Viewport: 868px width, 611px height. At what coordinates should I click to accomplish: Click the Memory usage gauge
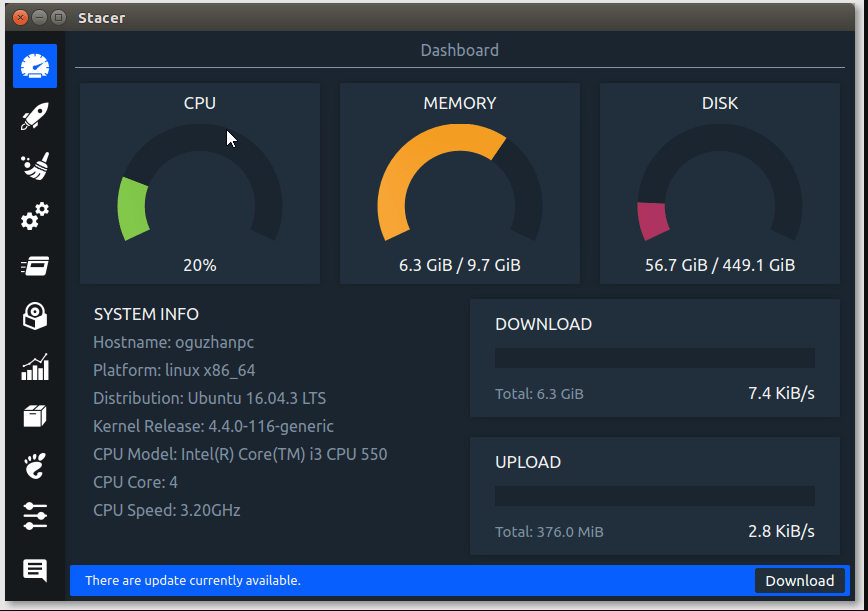click(x=459, y=183)
